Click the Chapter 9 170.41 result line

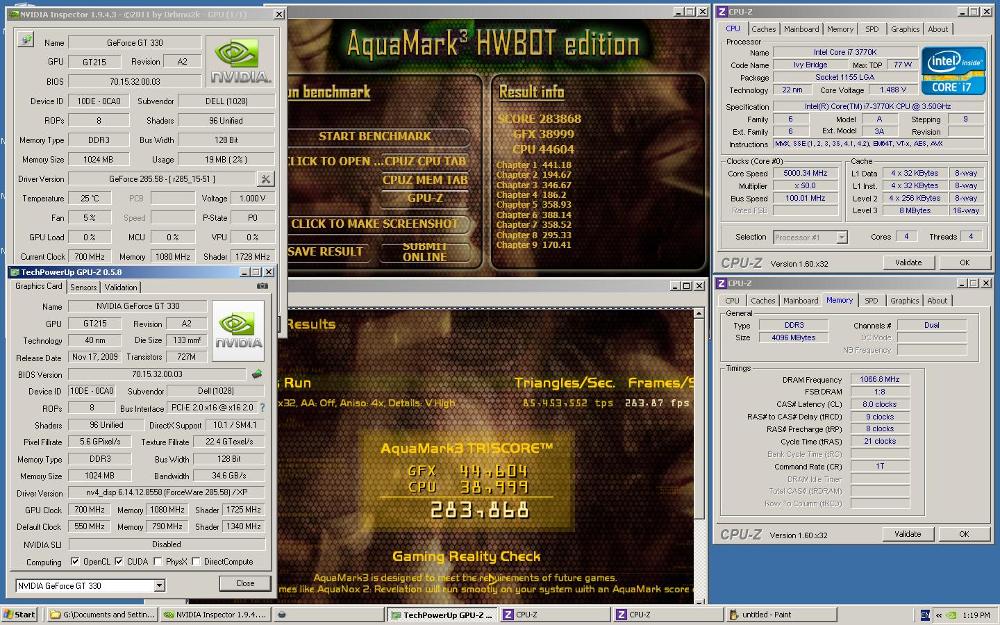point(534,245)
